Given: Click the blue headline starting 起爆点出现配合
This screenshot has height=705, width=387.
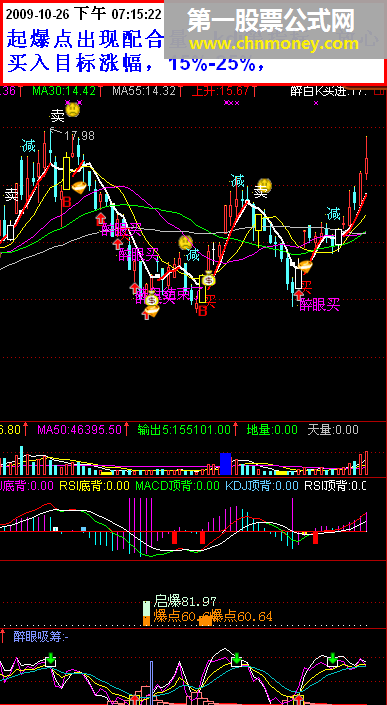Looking at the screenshot, I should pos(85,40).
